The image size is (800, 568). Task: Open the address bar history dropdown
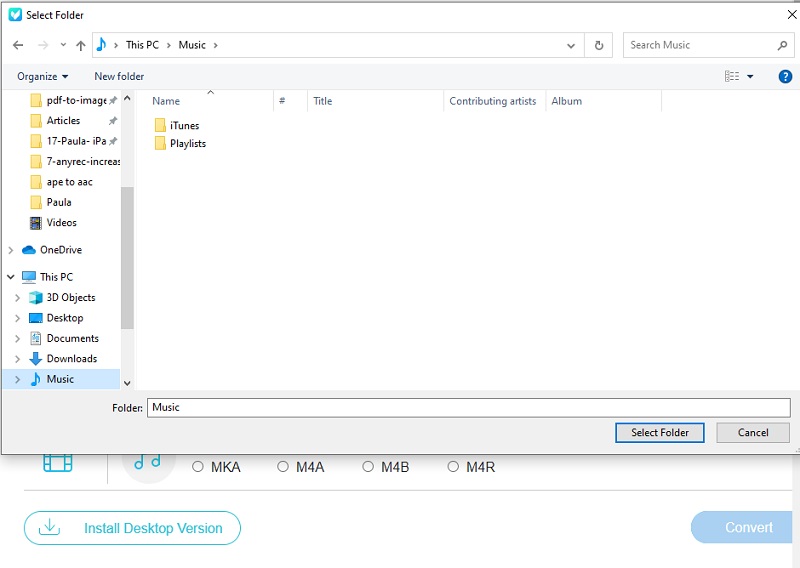pos(571,45)
